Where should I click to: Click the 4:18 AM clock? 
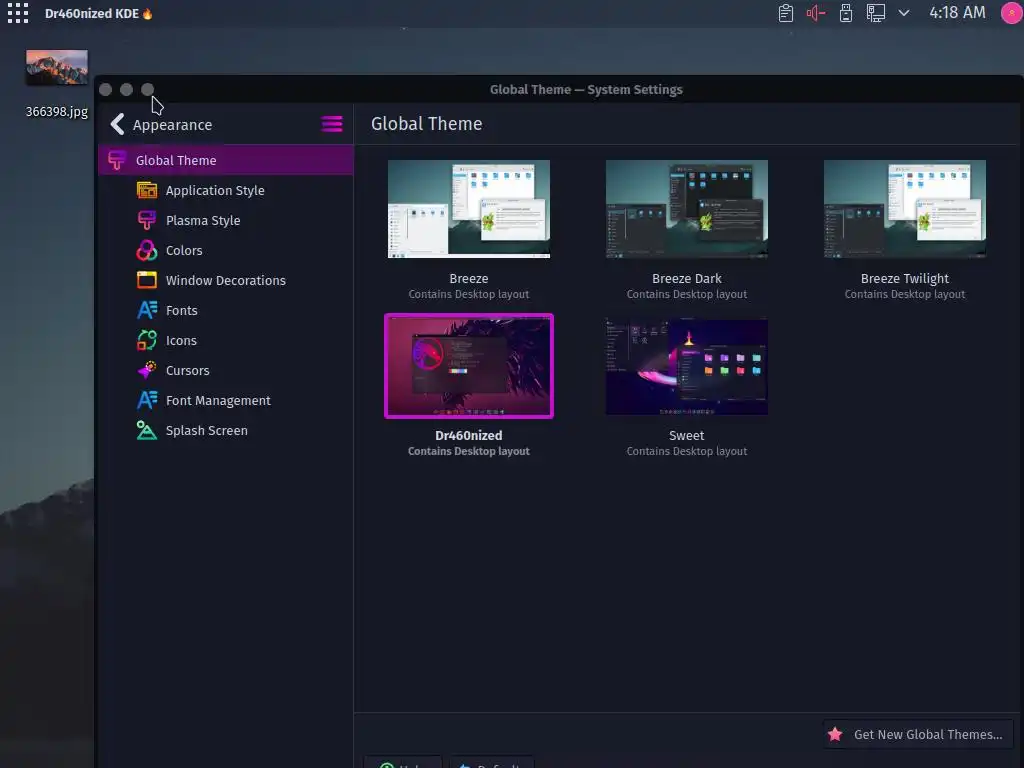[x=957, y=12]
